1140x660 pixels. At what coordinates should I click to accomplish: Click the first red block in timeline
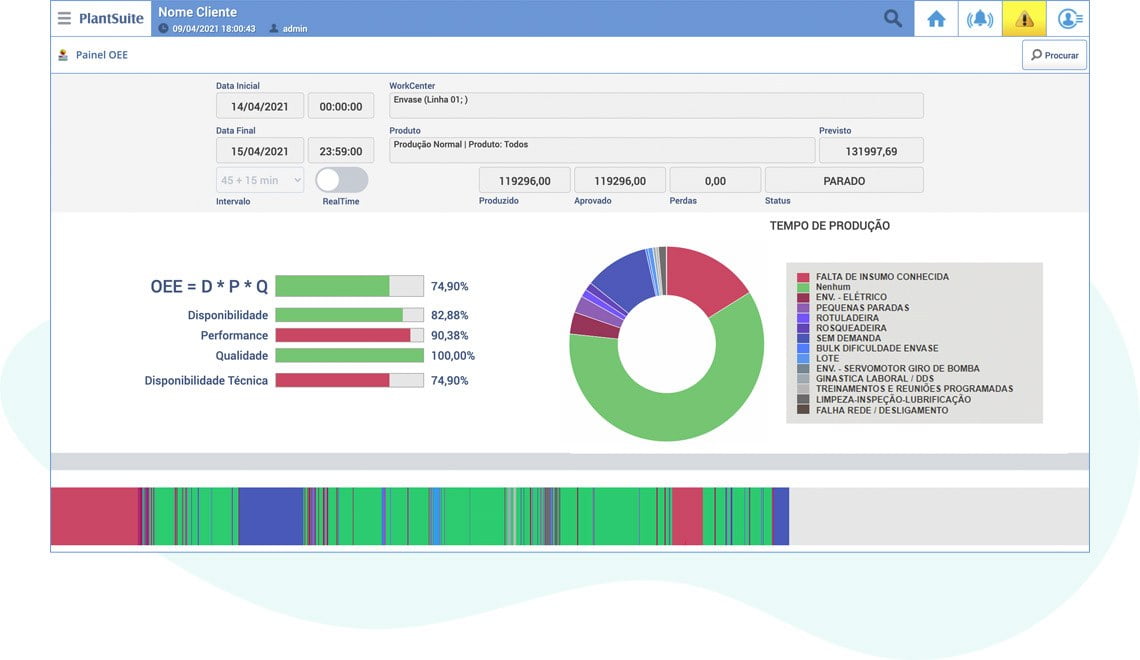pos(95,516)
